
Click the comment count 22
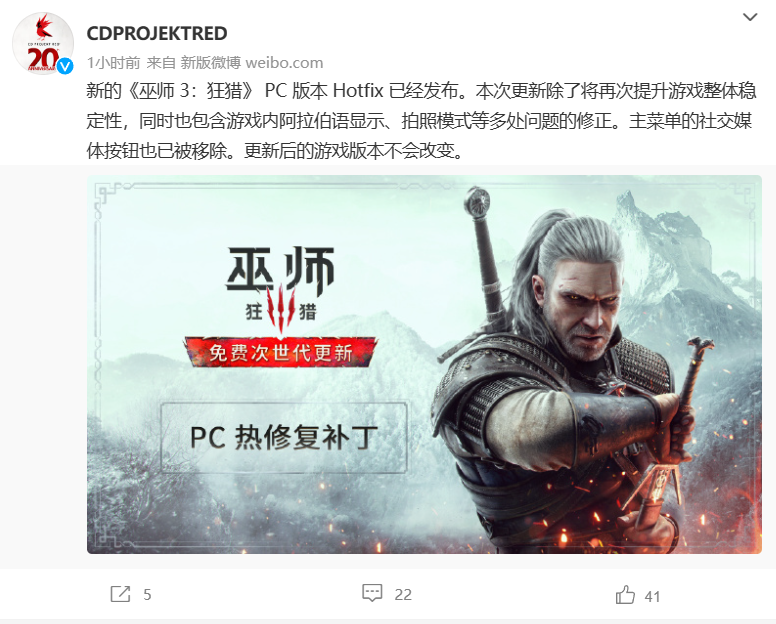point(403,595)
